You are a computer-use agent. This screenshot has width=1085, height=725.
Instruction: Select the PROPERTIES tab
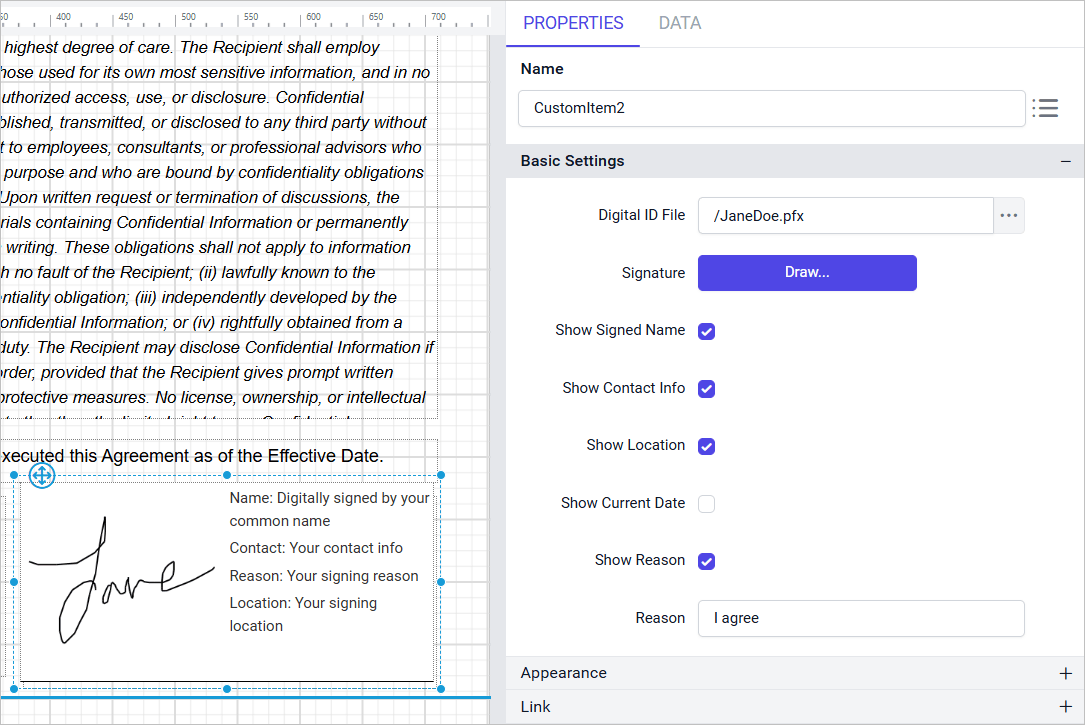tap(573, 23)
